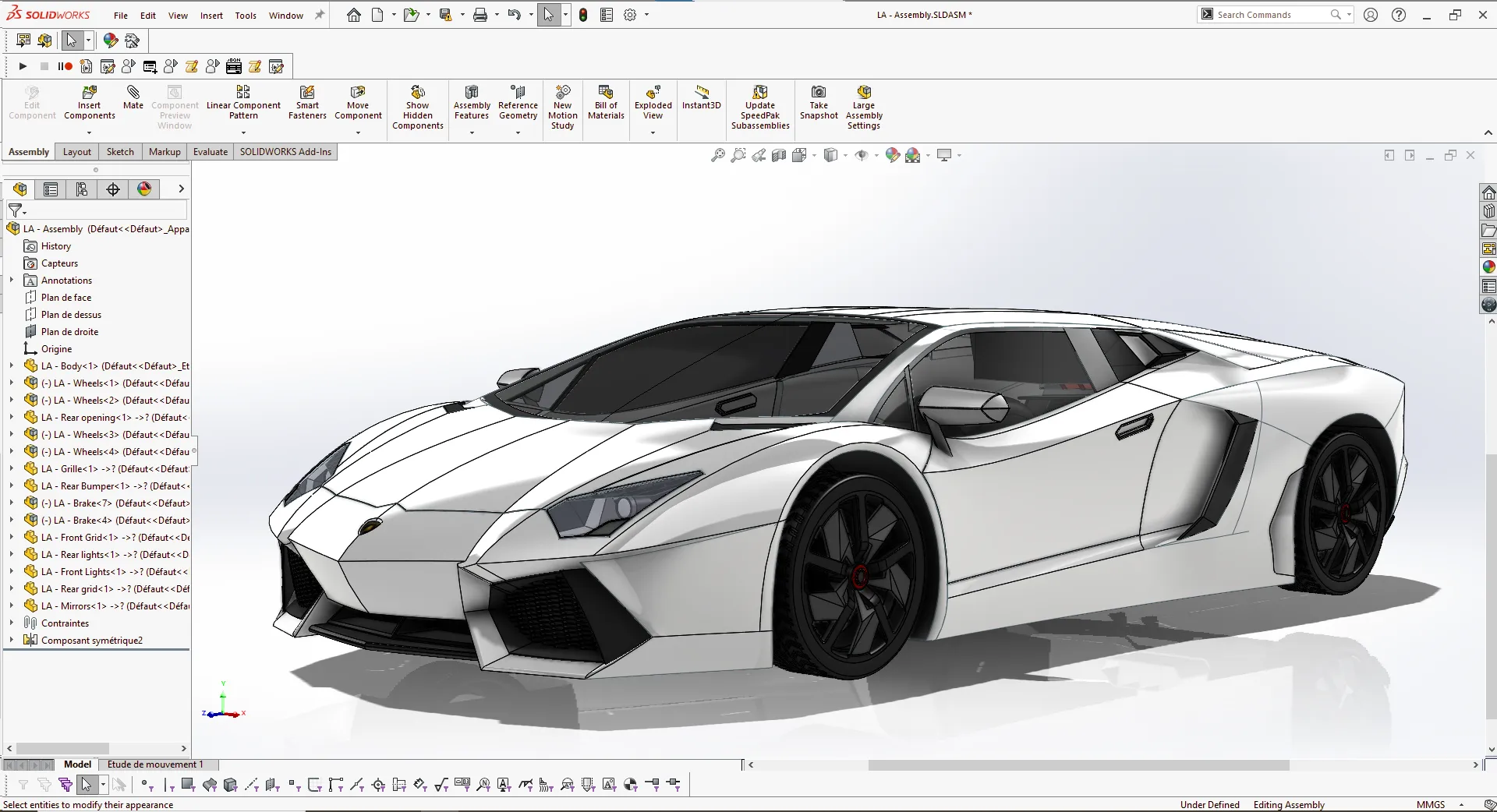
Task: Open Bill of Materials tool
Action: (606, 103)
